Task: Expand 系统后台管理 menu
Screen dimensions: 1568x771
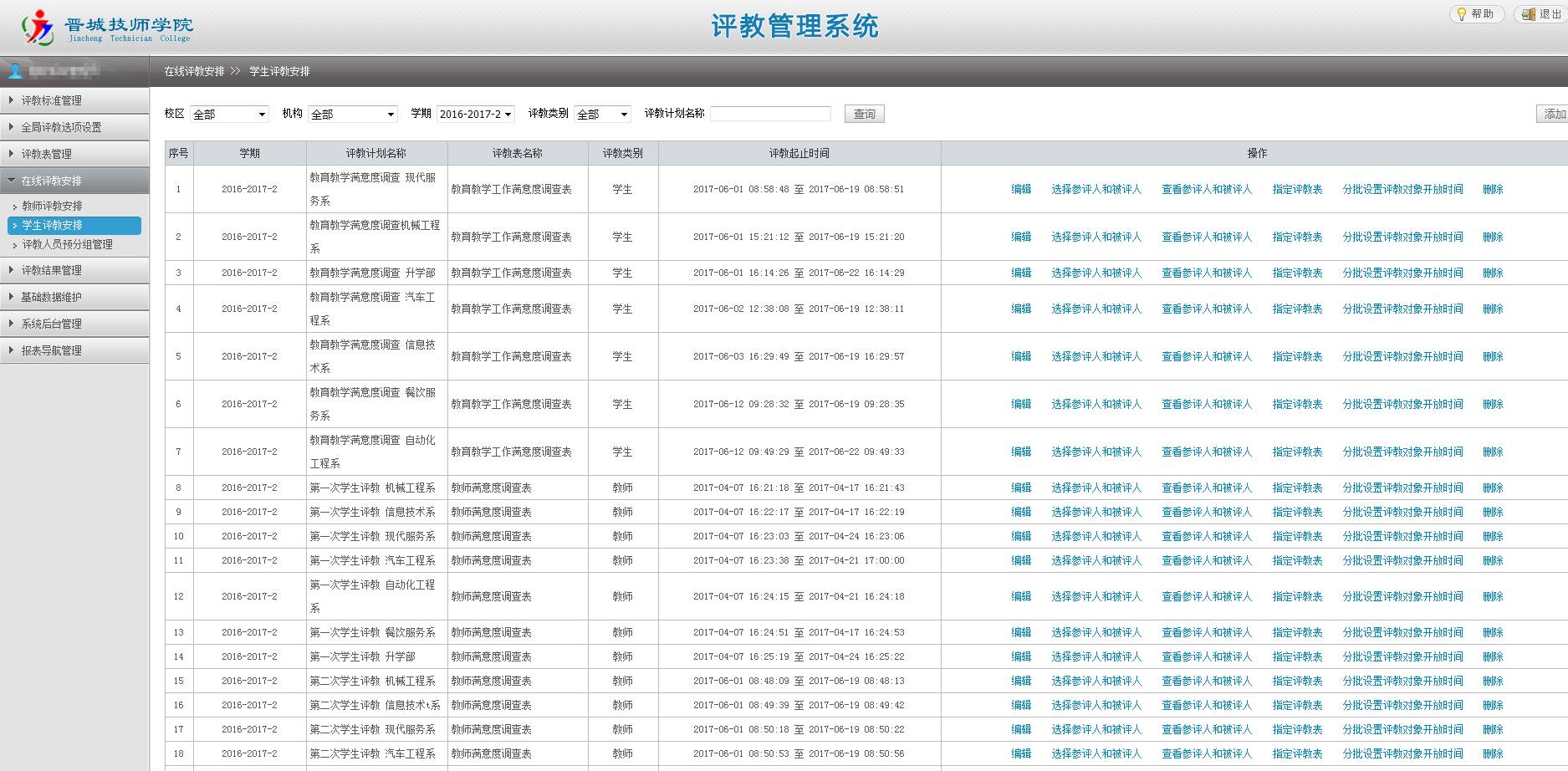Action: 74,324
